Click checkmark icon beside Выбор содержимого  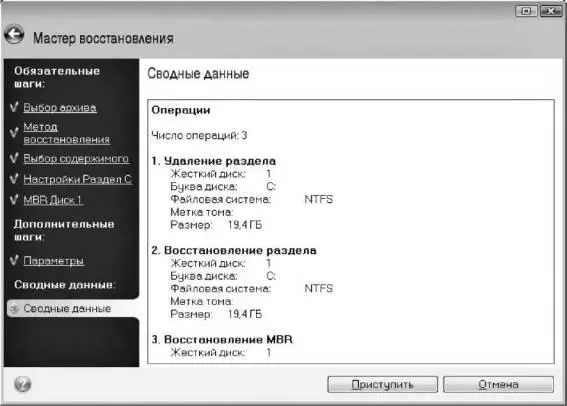tap(14, 158)
